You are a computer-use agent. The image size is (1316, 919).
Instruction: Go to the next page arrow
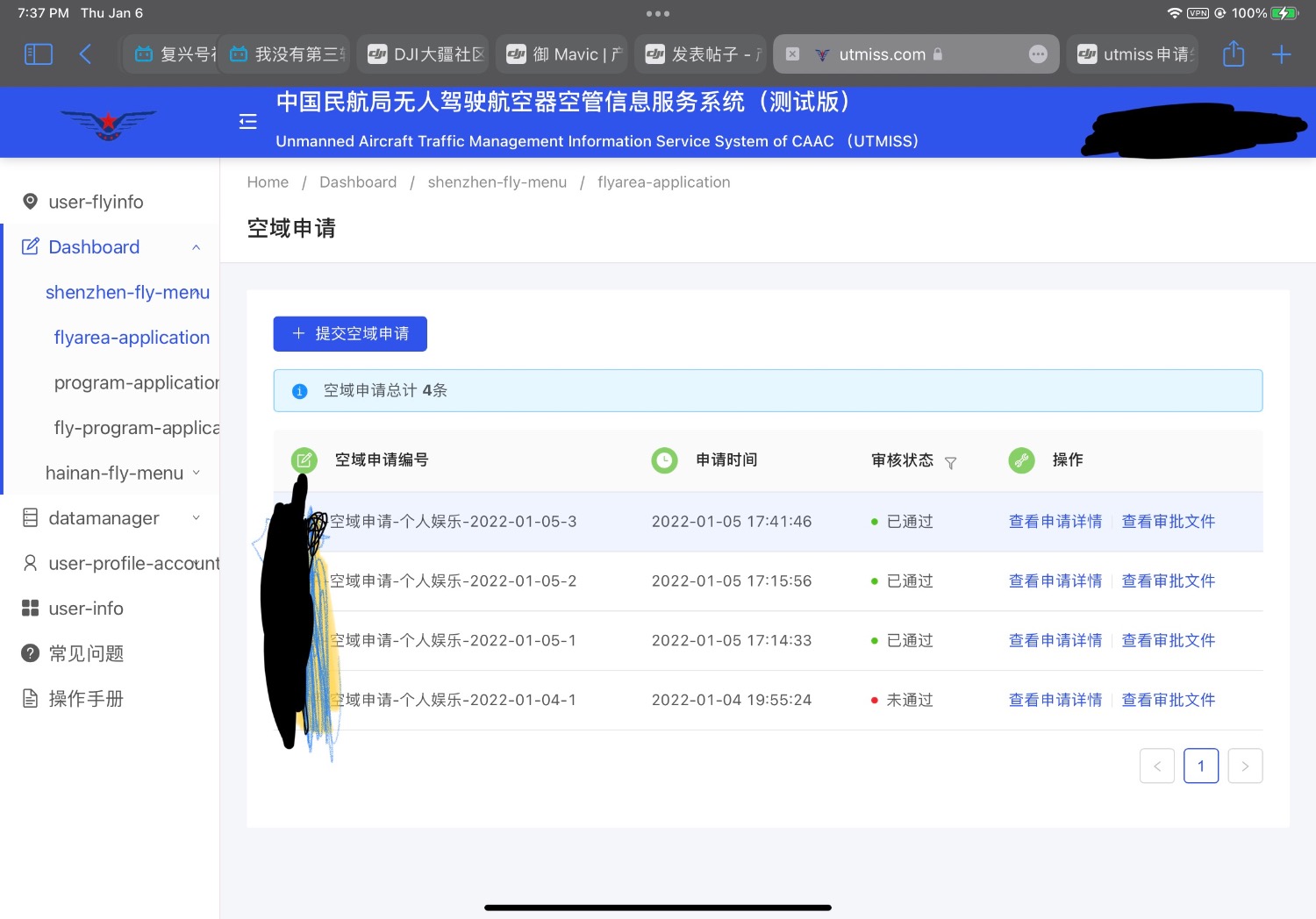coord(1245,766)
